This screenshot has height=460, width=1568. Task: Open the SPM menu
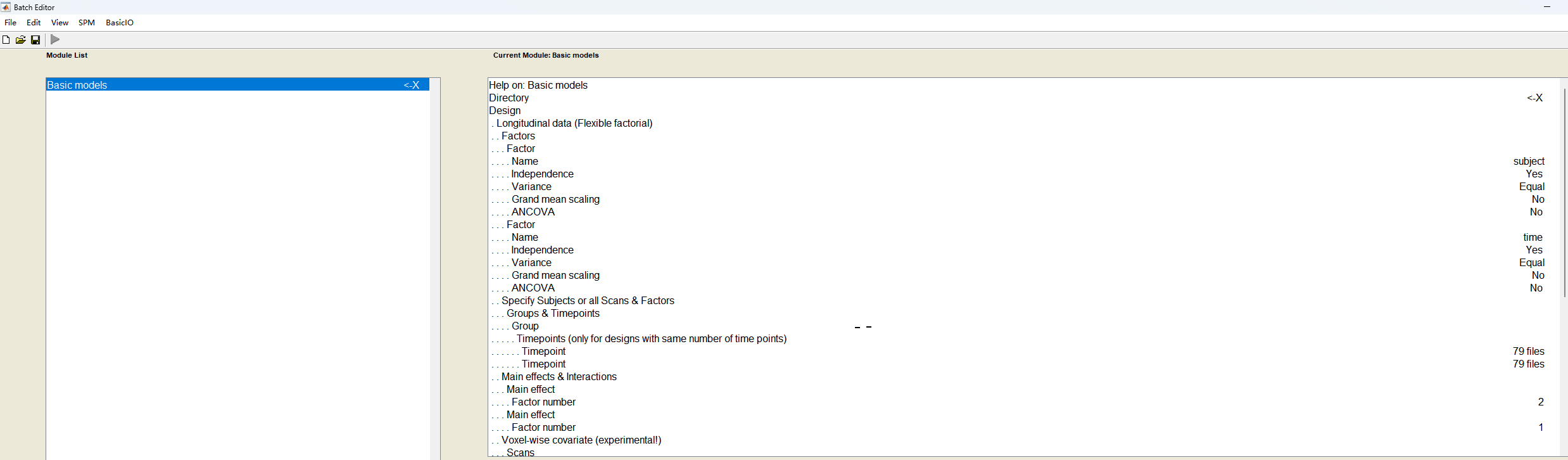click(87, 23)
